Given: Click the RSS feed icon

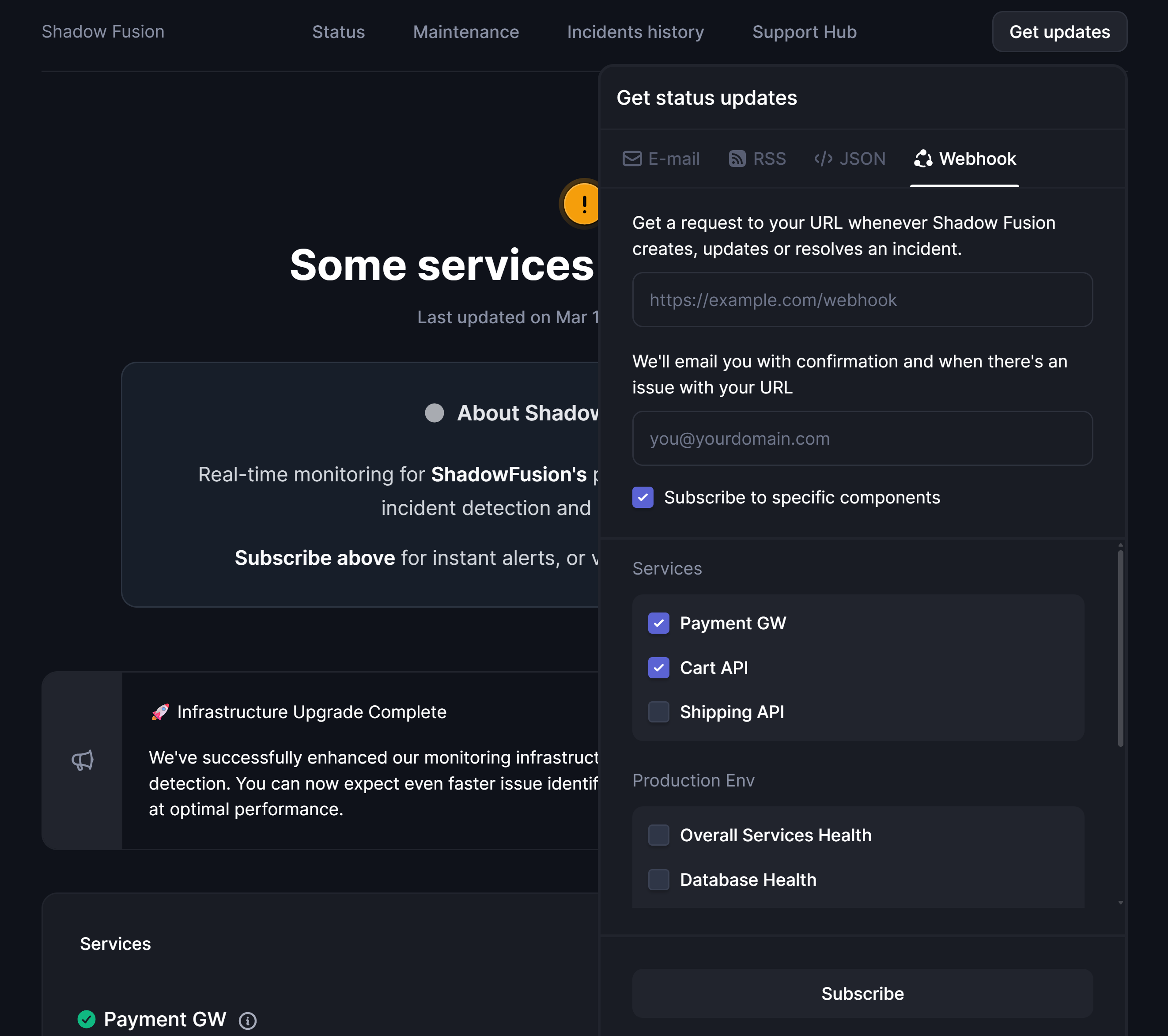Looking at the screenshot, I should pyautogui.click(x=737, y=158).
